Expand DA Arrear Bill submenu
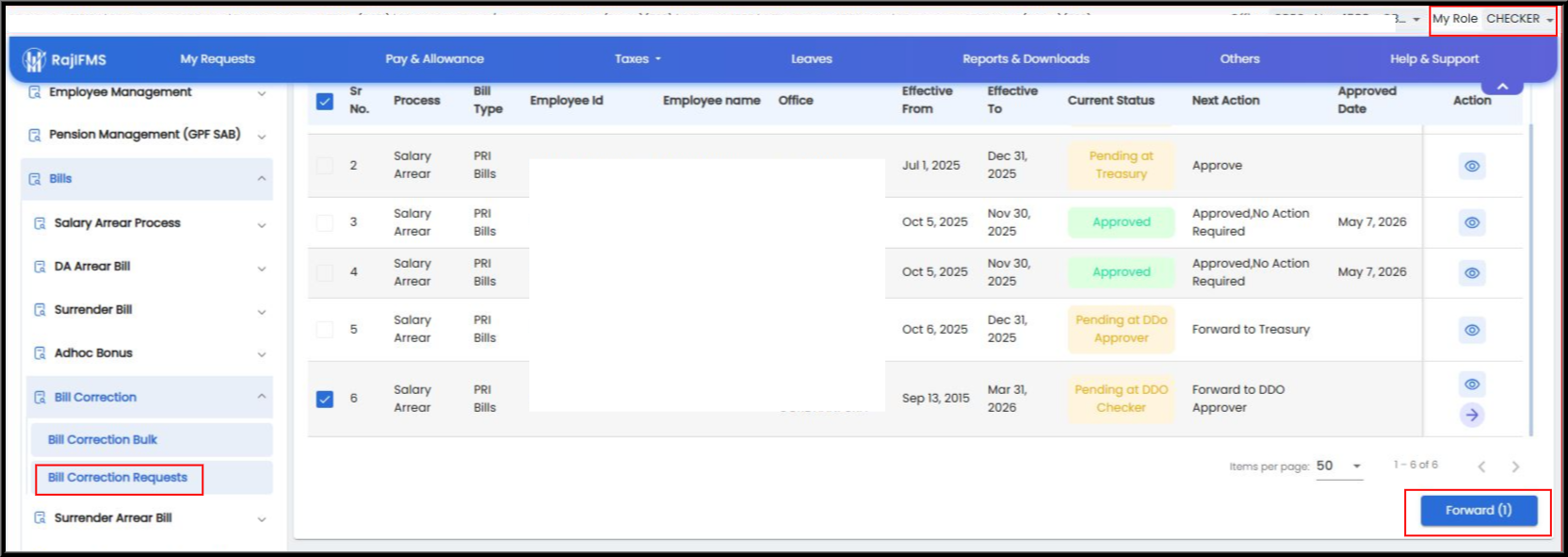The image size is (1568, 557). pos(262,269)
